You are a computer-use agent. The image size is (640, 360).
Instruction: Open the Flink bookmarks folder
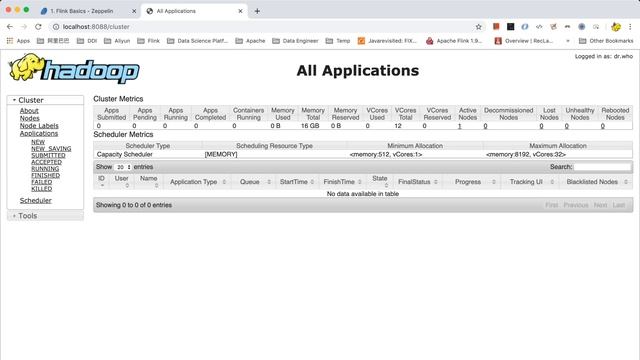click(x=149, y=41)
